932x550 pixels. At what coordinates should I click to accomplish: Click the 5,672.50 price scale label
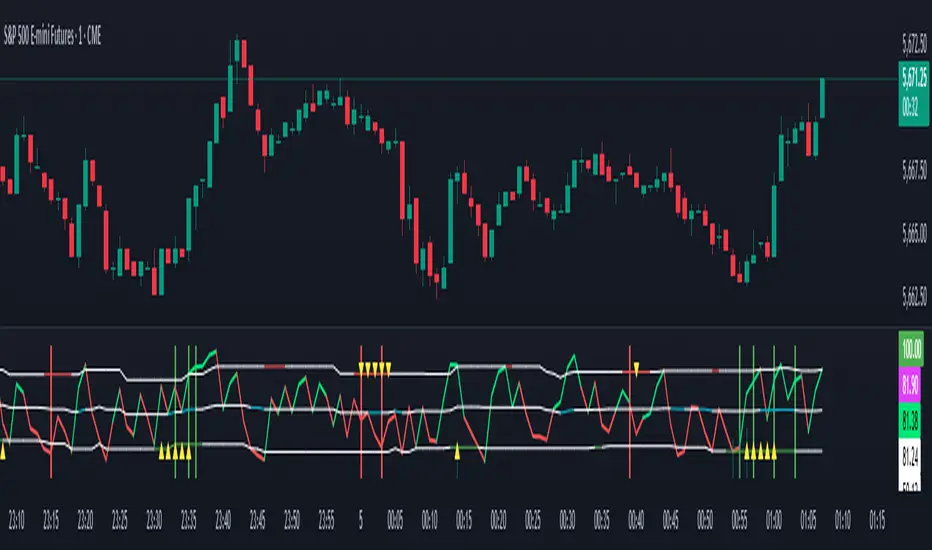(x=914, y=43)
